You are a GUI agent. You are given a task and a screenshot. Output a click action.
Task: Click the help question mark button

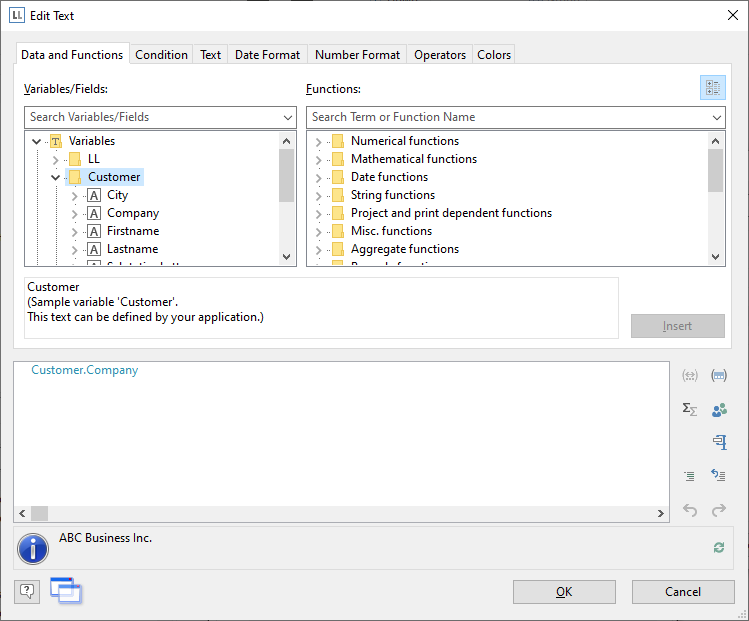point(27,592)
